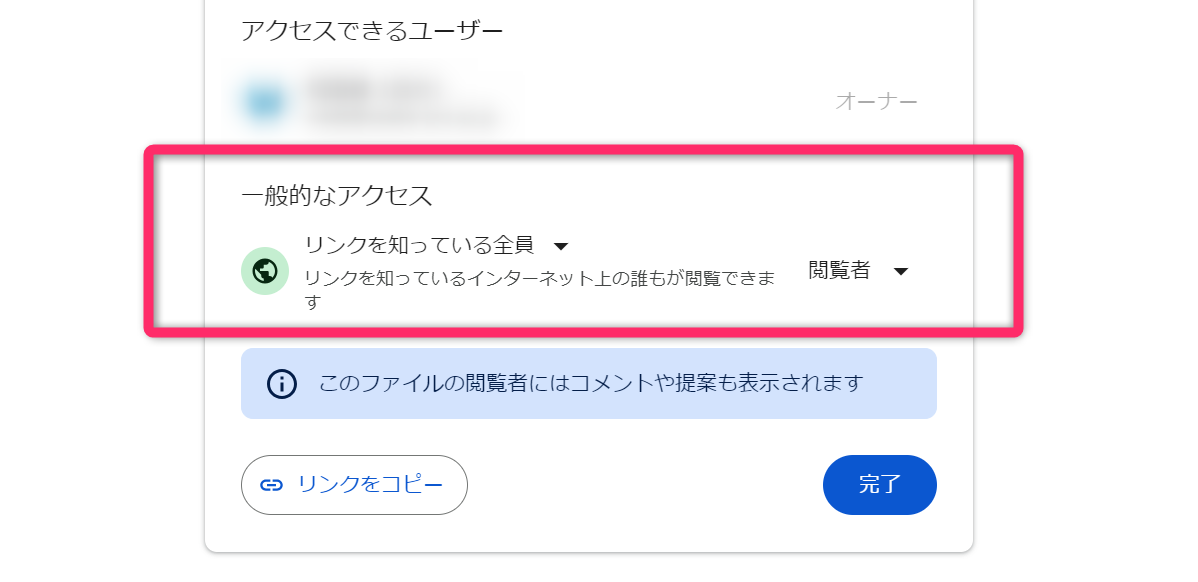This screenshot has width=1198, height=582.
Task: Click the chain link icon in the copy button
Action: click(x=271, y=485)
